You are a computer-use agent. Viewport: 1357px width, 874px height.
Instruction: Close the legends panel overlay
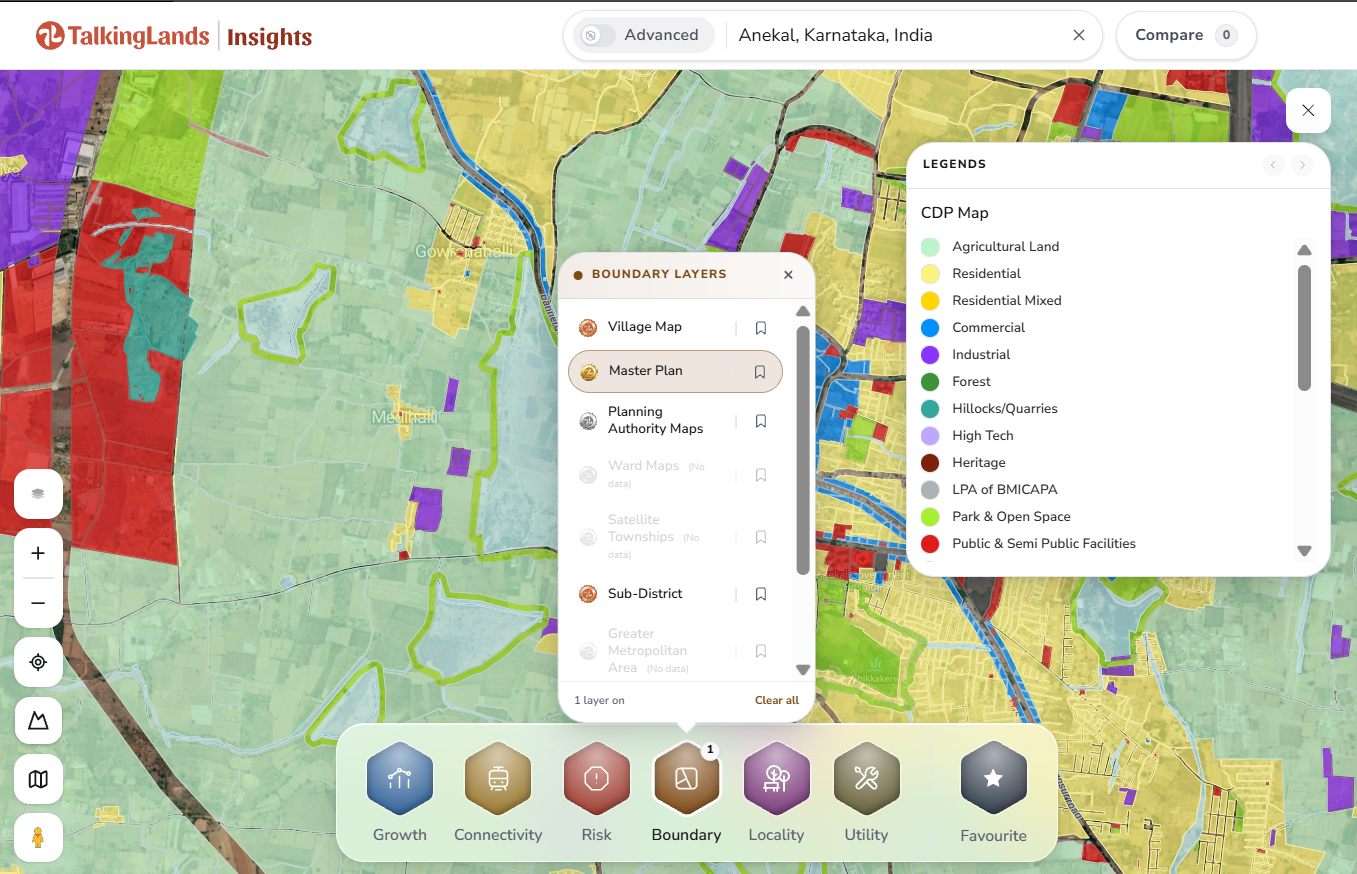pos(1308,110)
